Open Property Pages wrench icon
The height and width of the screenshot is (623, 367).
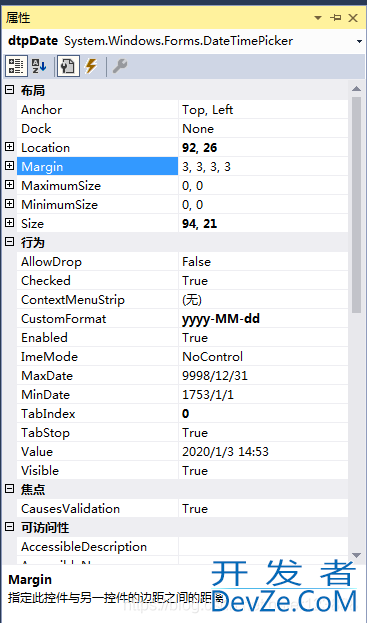point(119,66)
